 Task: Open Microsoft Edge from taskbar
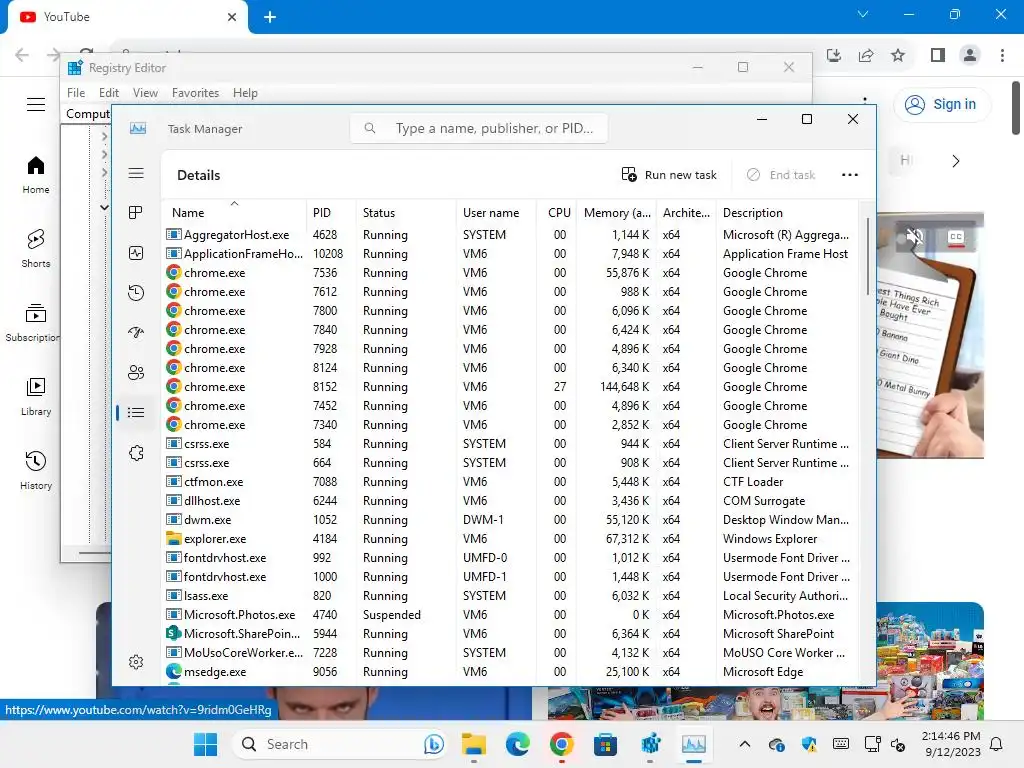[518, 744]
